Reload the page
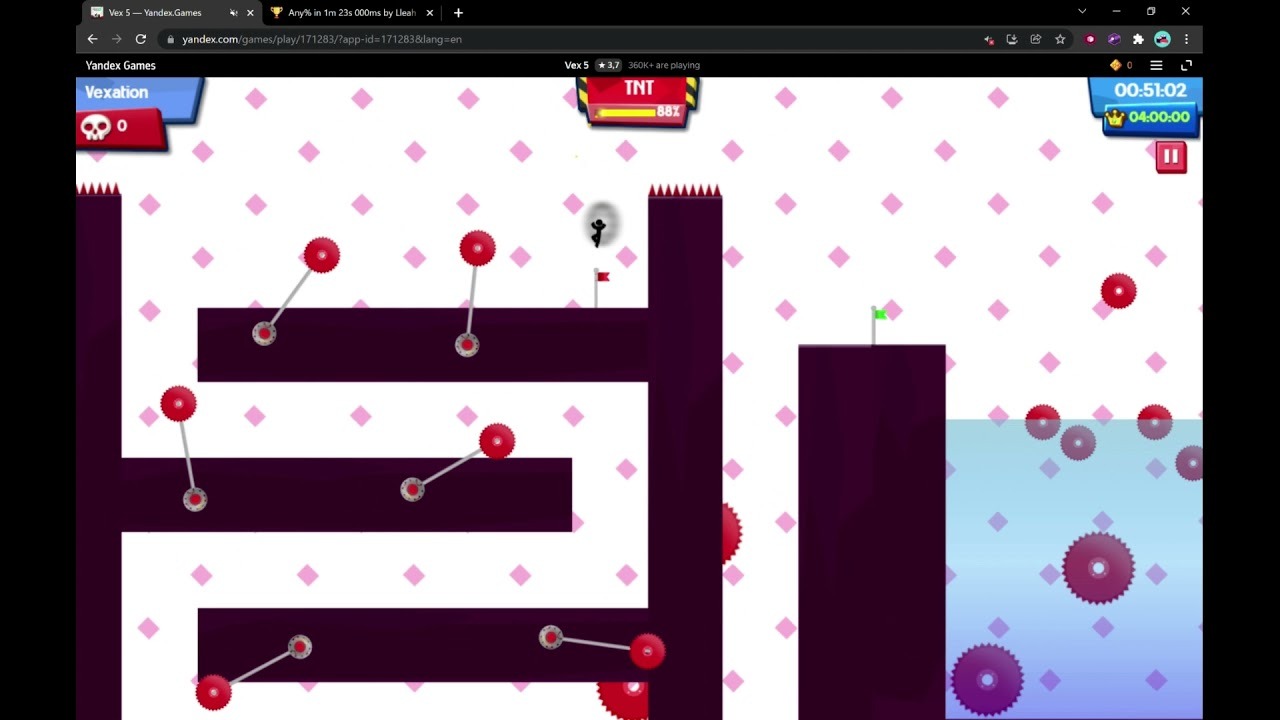The width and height of the screenshot is (1280, 720). (x=141, y=39)
